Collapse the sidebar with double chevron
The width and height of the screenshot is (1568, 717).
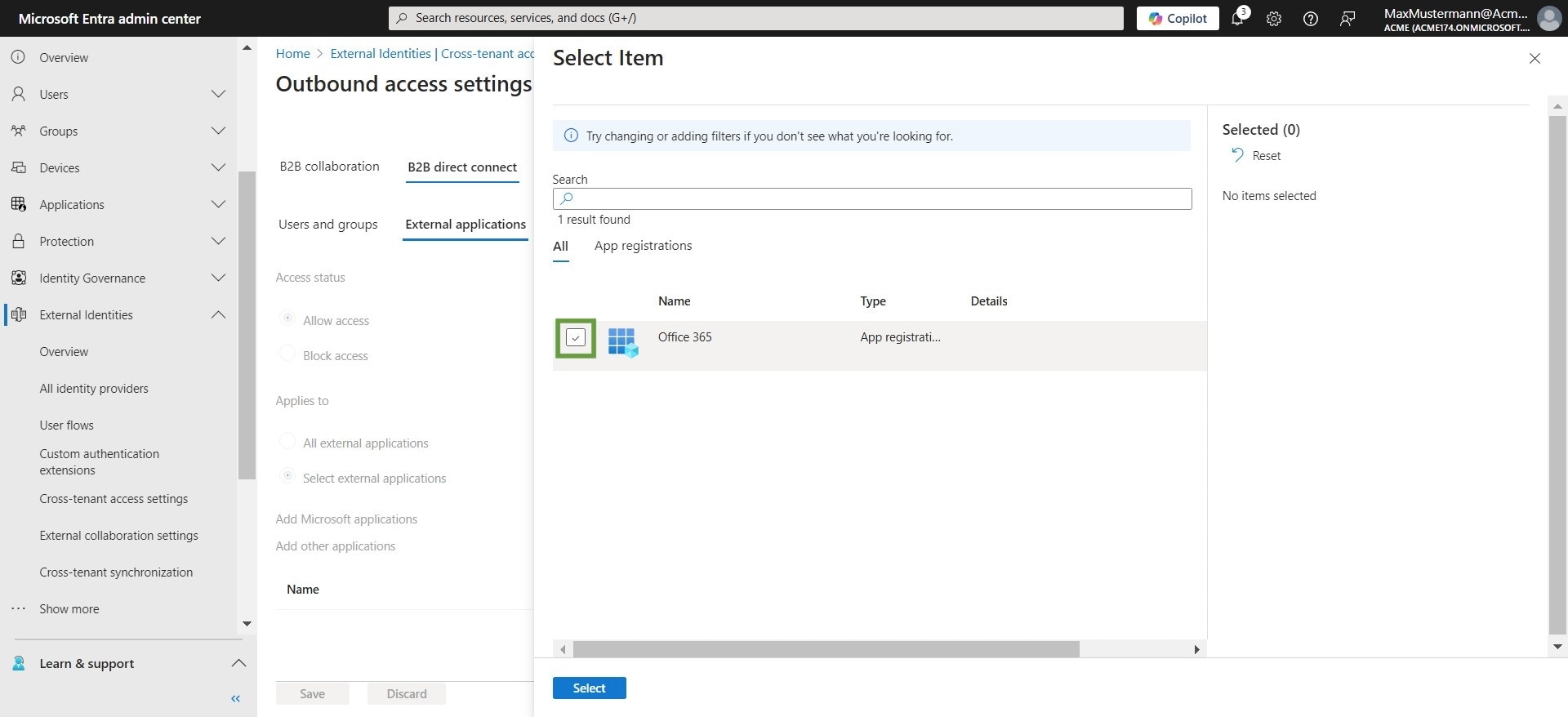[236, 698]
